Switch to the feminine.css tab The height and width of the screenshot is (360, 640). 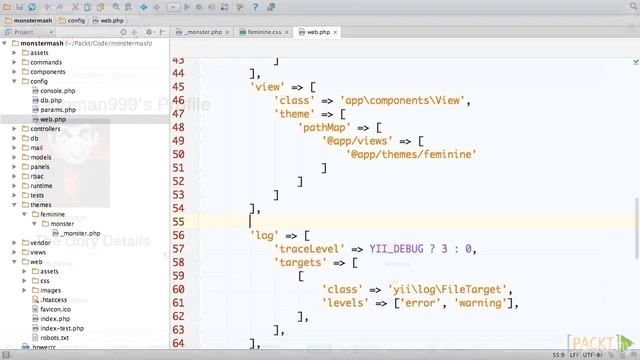(264, 32)
